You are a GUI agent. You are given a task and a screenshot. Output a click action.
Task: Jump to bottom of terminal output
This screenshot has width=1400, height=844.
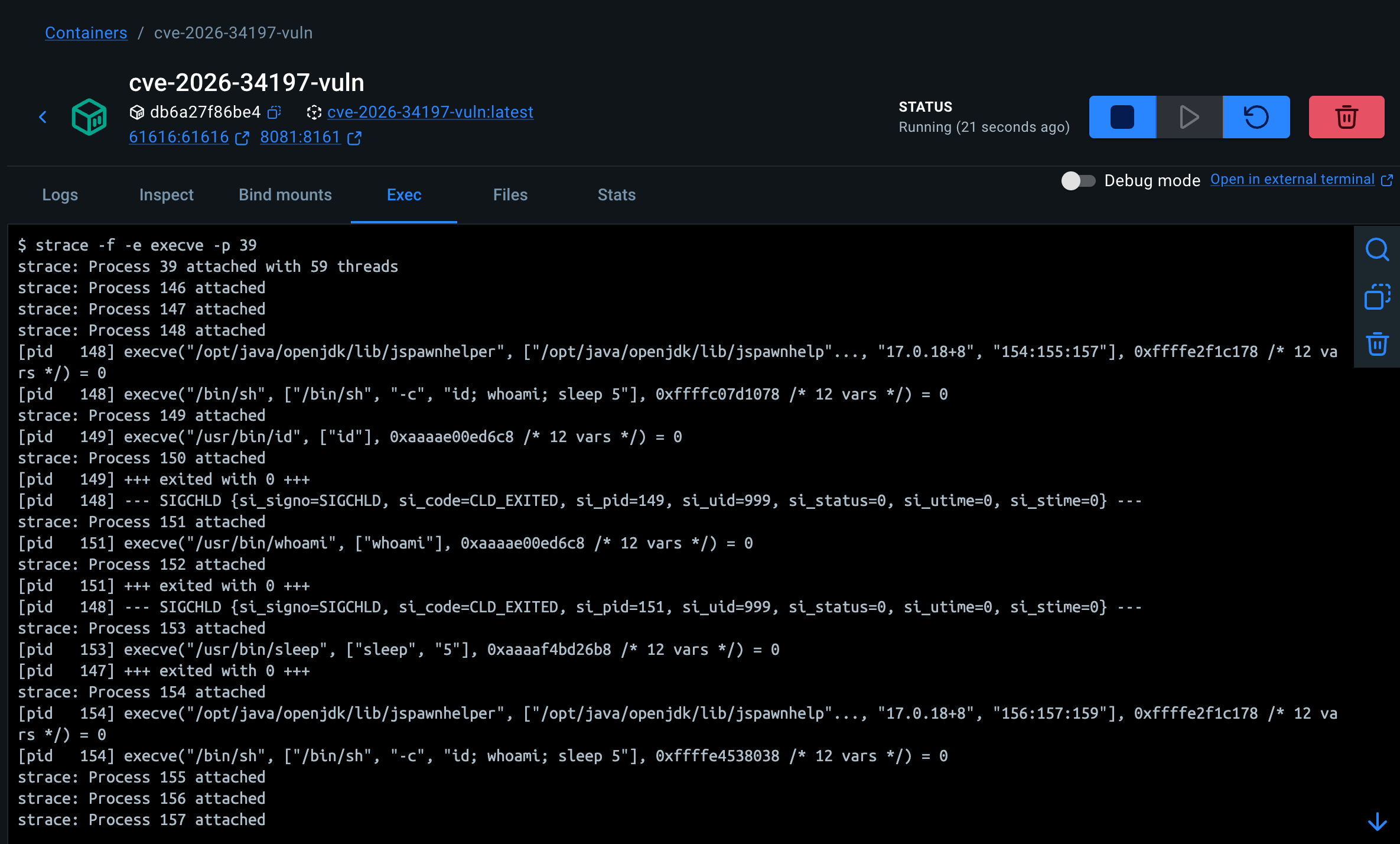coord(1377,822)
